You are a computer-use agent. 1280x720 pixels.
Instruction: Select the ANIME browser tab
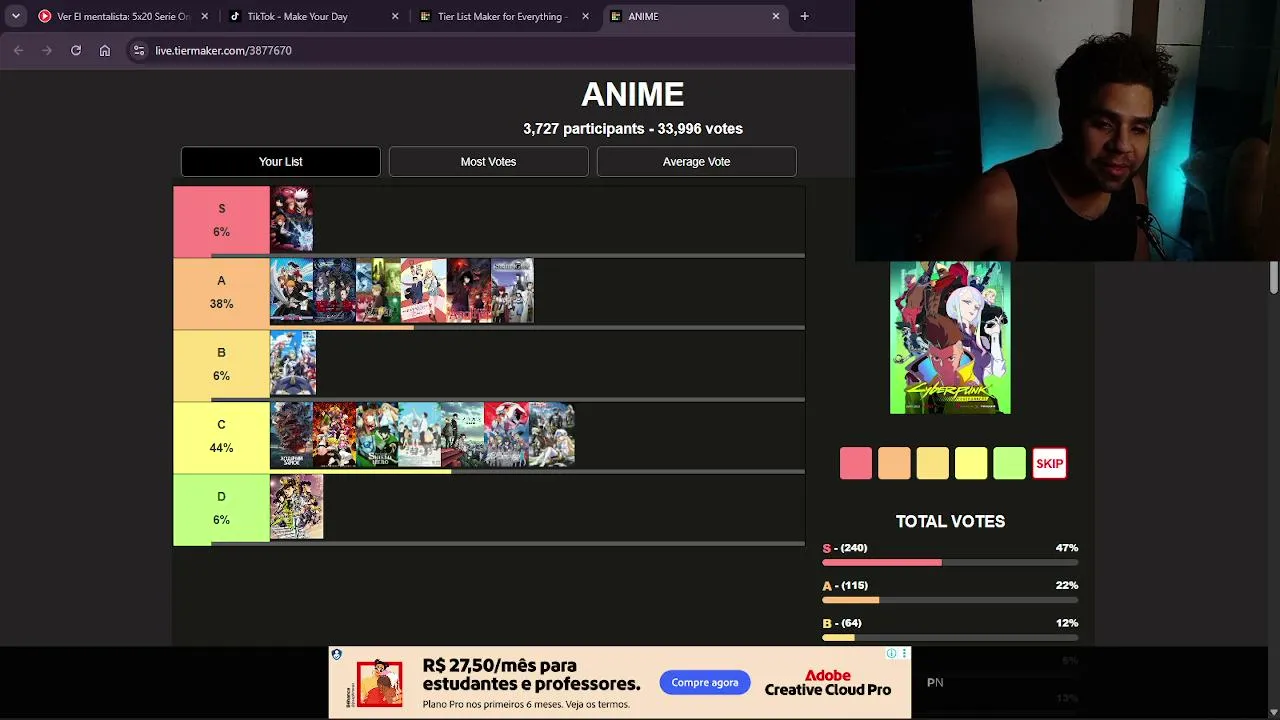(694, 16)
